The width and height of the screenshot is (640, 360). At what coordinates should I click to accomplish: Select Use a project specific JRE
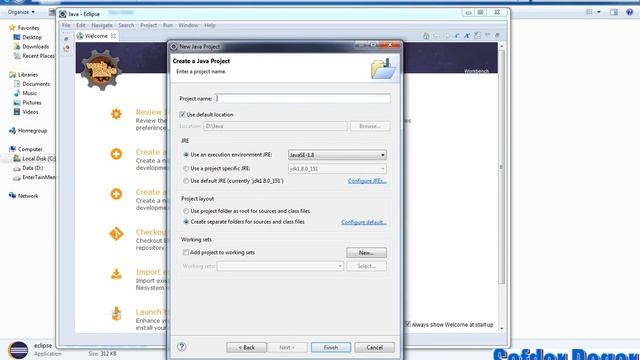coord(186,169)
